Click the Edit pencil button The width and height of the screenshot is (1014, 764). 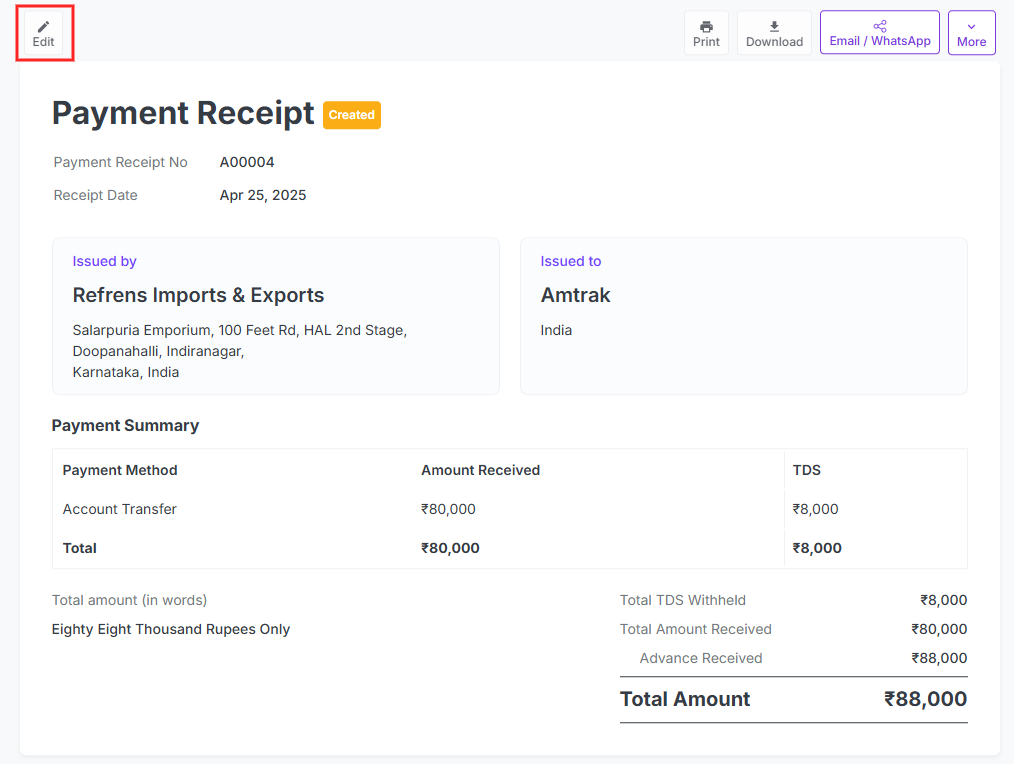click(43, 33)
